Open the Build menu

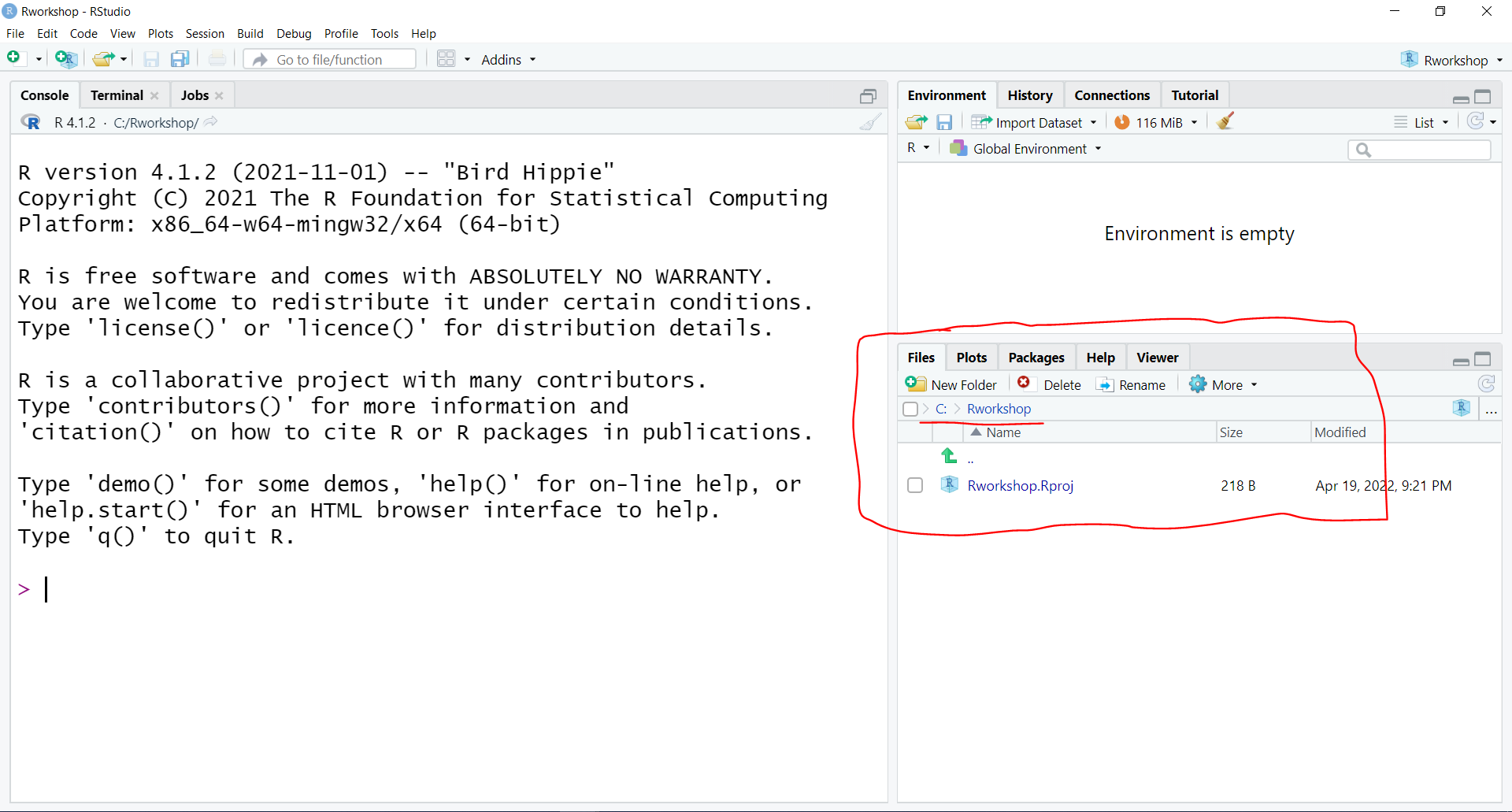coord(250,33)
